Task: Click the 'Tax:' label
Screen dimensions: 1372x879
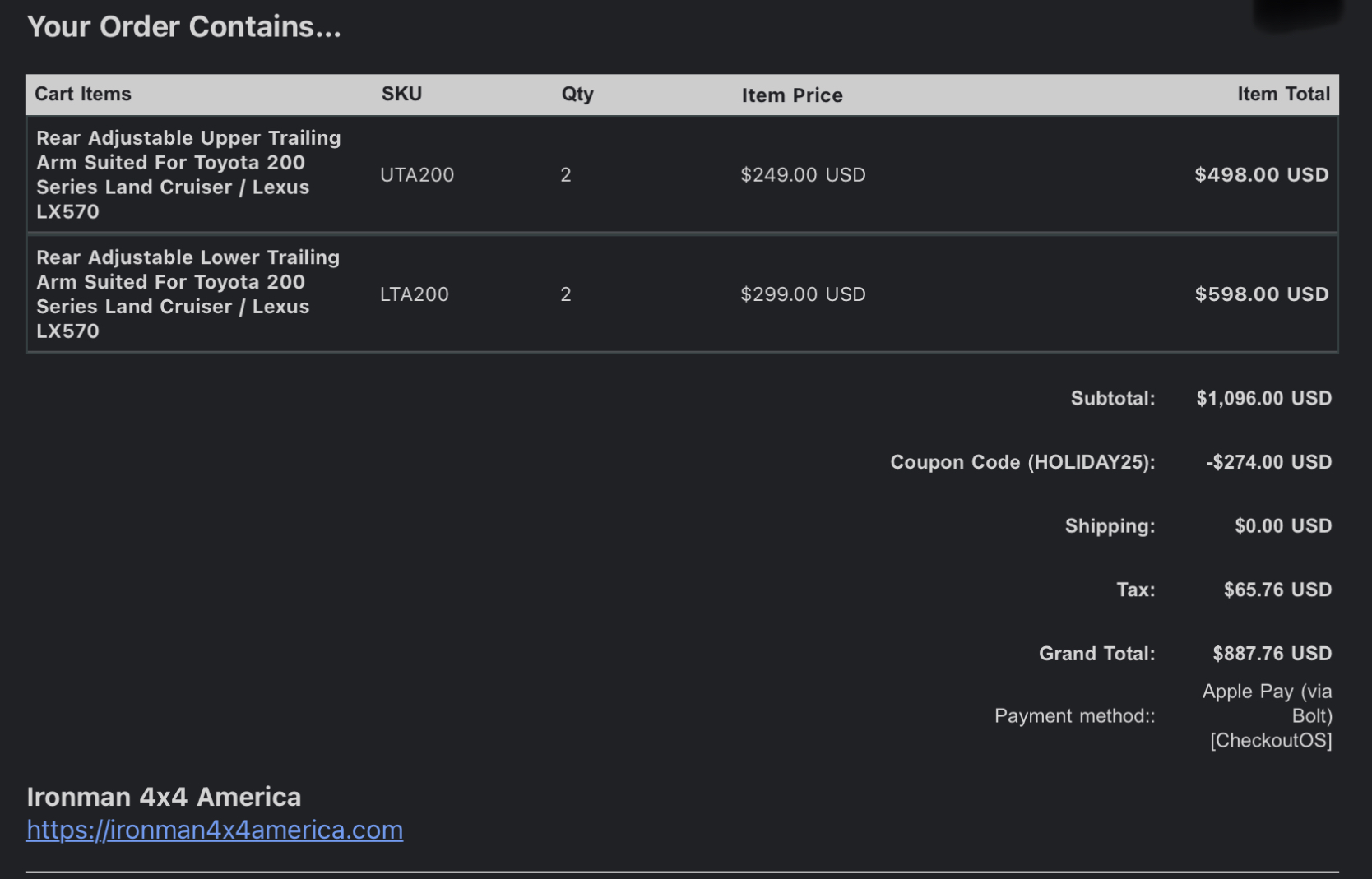Action: 1135,590
